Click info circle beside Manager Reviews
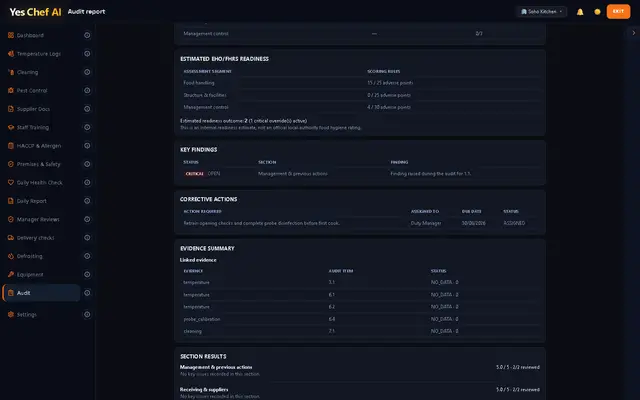Image resolution: width=640 pixels, height=400 pixels. click(87, 219)
